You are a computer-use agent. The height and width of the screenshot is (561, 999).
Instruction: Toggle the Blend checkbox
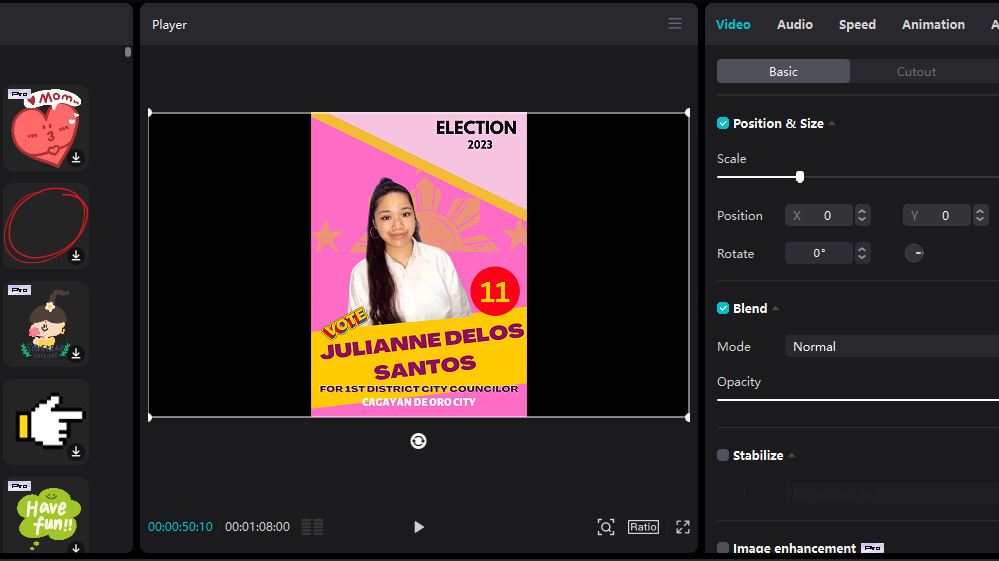pos(722,308)
